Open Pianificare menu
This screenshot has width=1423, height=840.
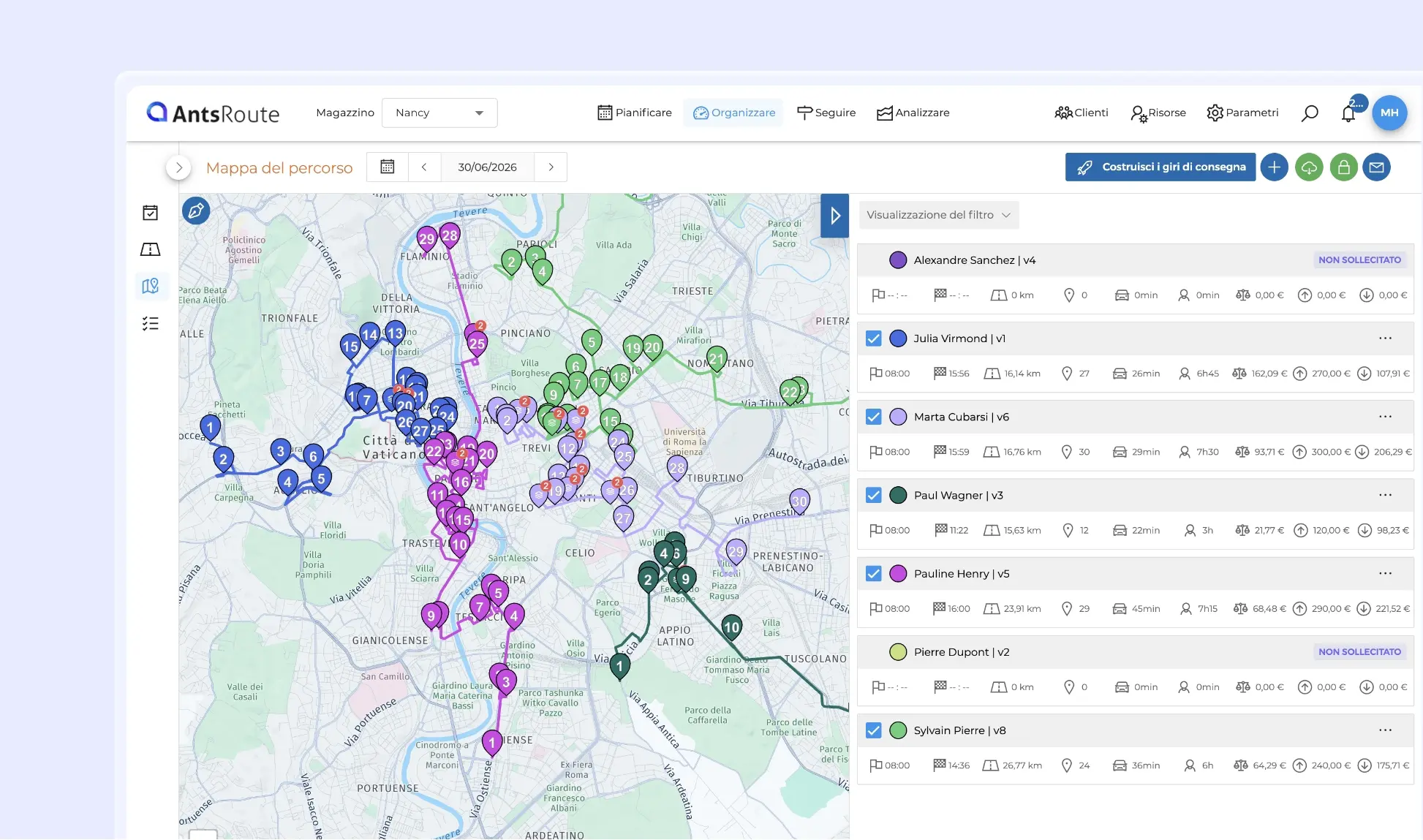tap(635, 113)
